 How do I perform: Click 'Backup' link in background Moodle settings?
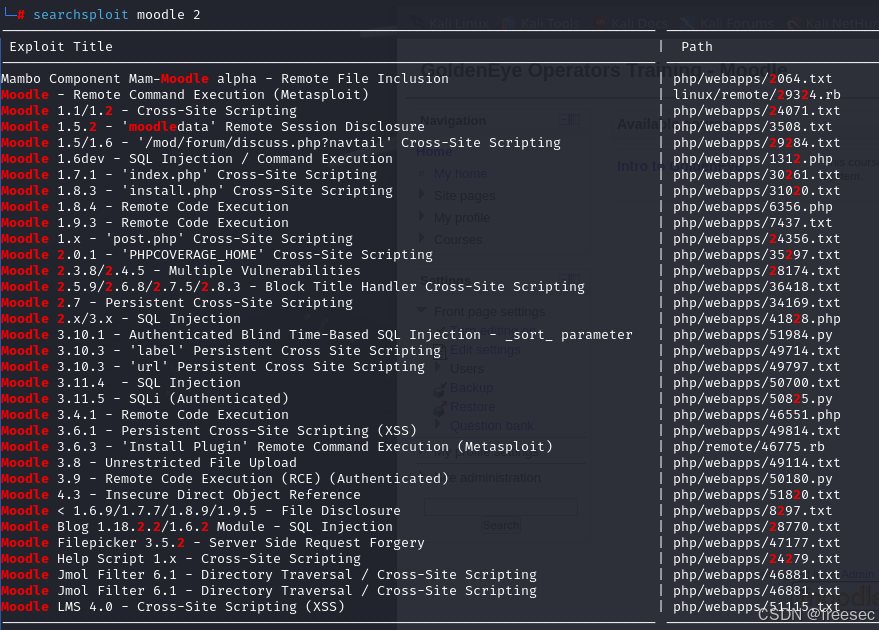pos(471,387)
